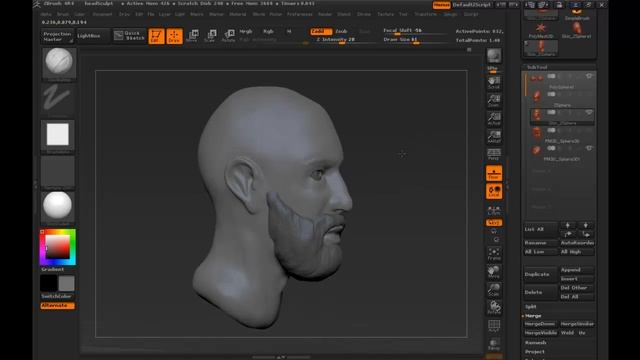The image size is (640, 360).
Task: Click the Delete subtool button
Action: click(540, 292)
